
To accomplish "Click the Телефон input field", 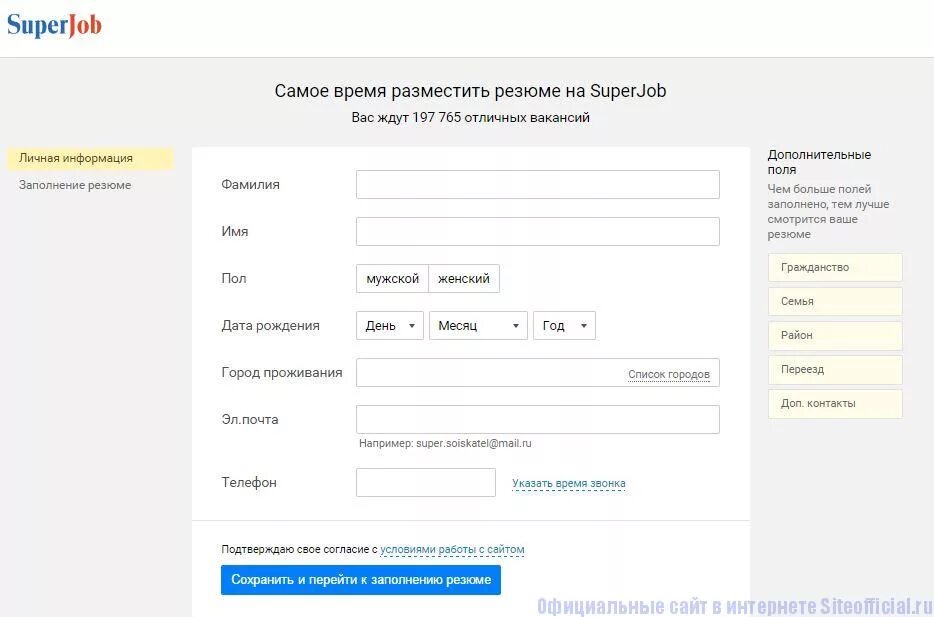I will [x=425, y=483].
